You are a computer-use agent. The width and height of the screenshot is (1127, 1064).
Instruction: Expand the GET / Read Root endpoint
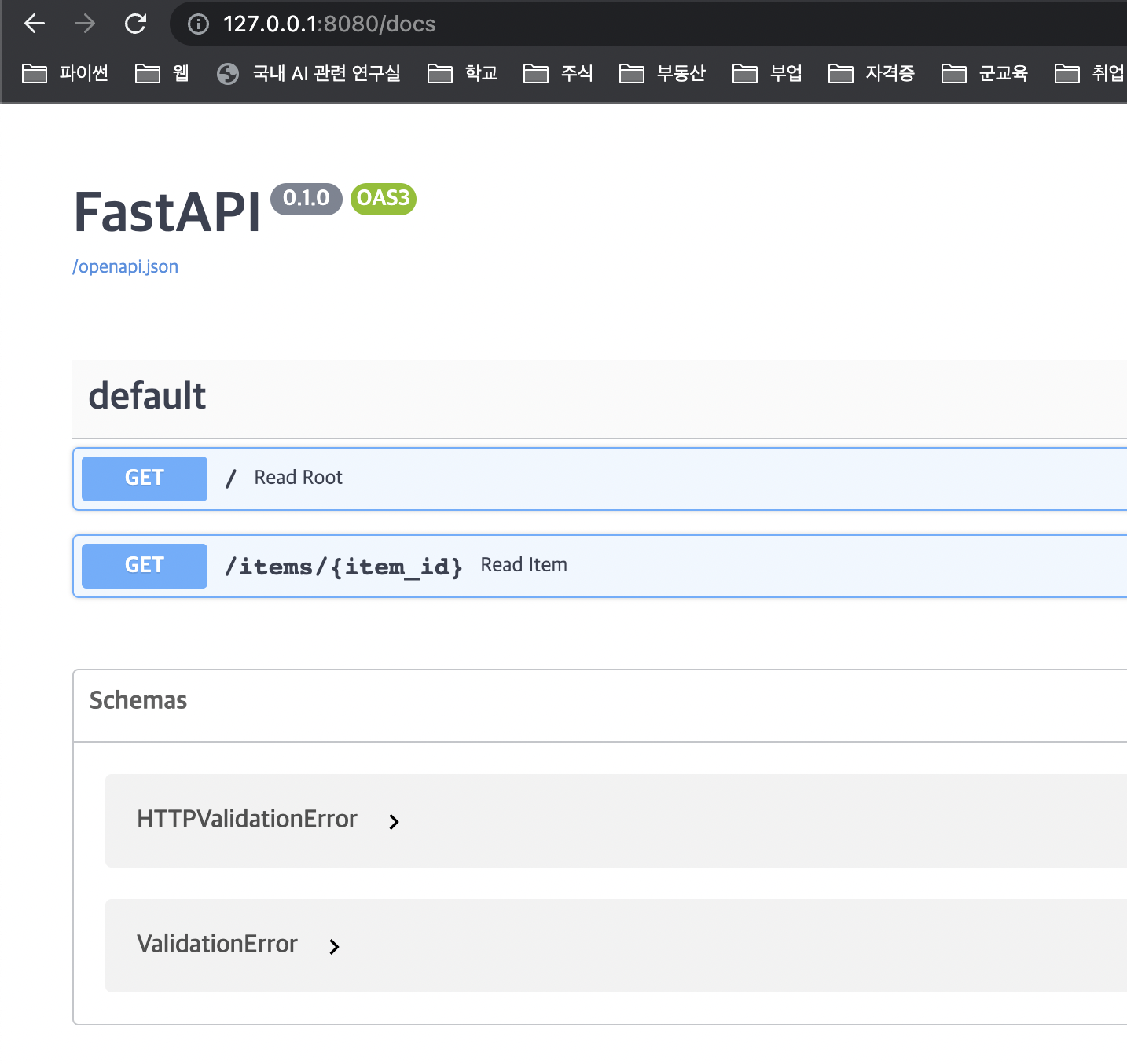[600, 479]
